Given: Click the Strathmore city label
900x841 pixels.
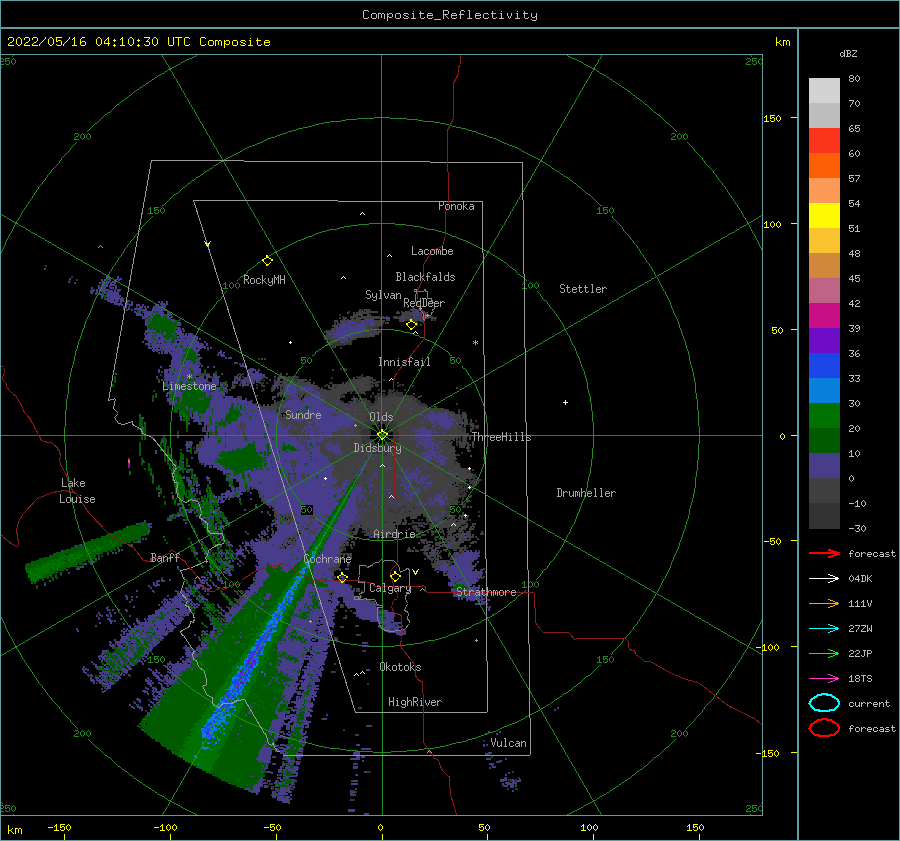Looking at the screenshot, I should pyautogui.click(x=486, y=592).
